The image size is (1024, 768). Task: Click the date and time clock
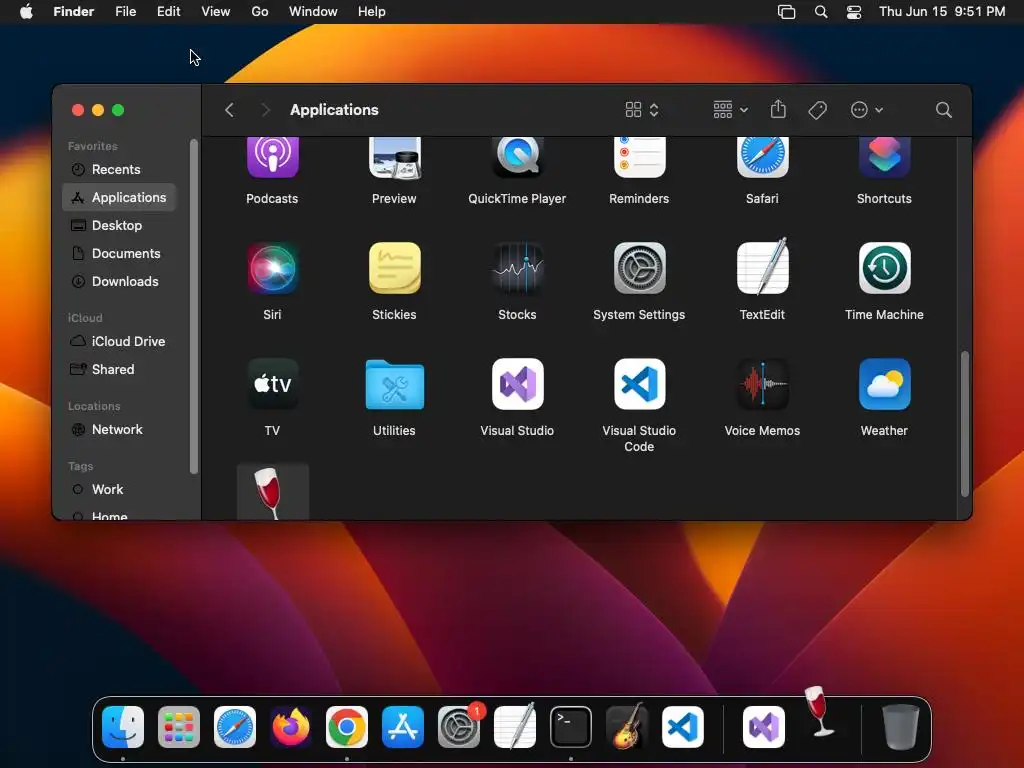(942, 12)
